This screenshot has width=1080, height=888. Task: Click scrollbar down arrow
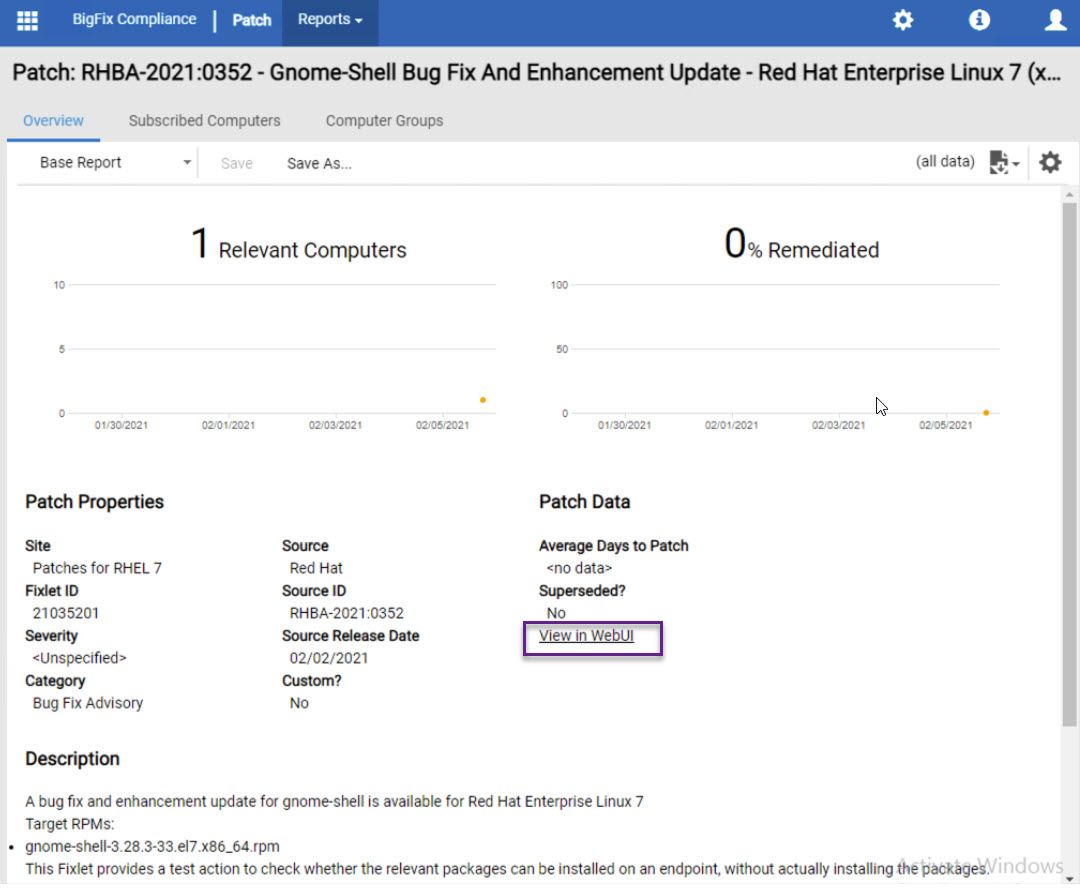pos(1069,879)
